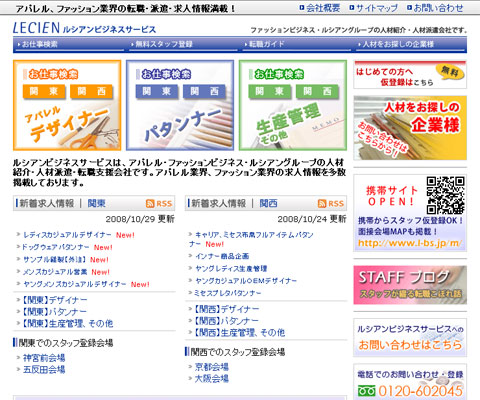Open 【関西】デザイナー category link
The image size is (480, 400).
(x=226, y=309)
